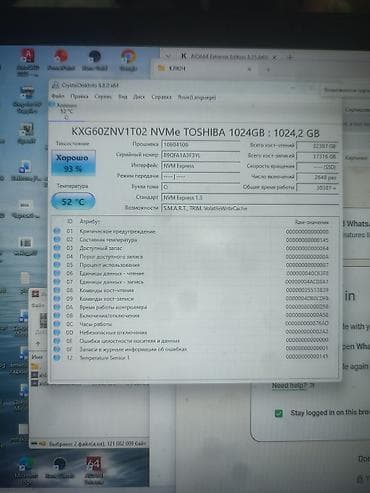
Task: Select the Хорошо 52 °C drive tab
Action: tap(66, 111)
